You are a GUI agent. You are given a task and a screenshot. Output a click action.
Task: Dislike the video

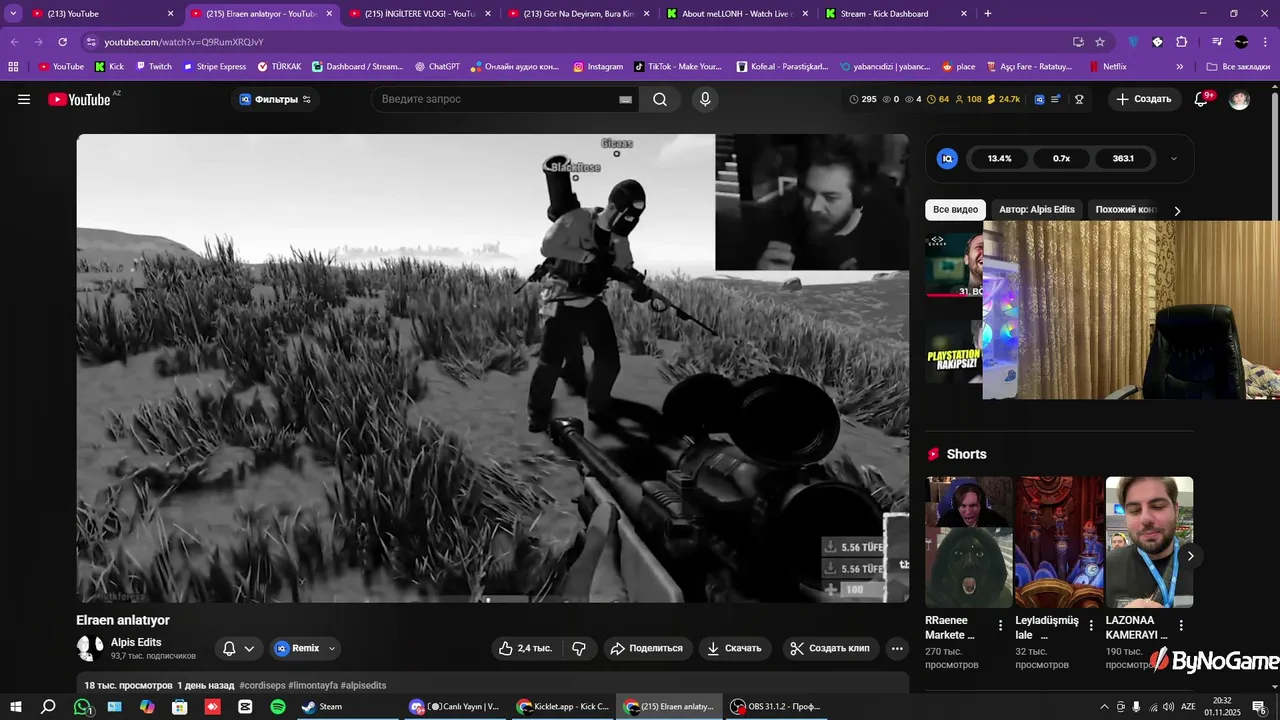pos(579,648)
